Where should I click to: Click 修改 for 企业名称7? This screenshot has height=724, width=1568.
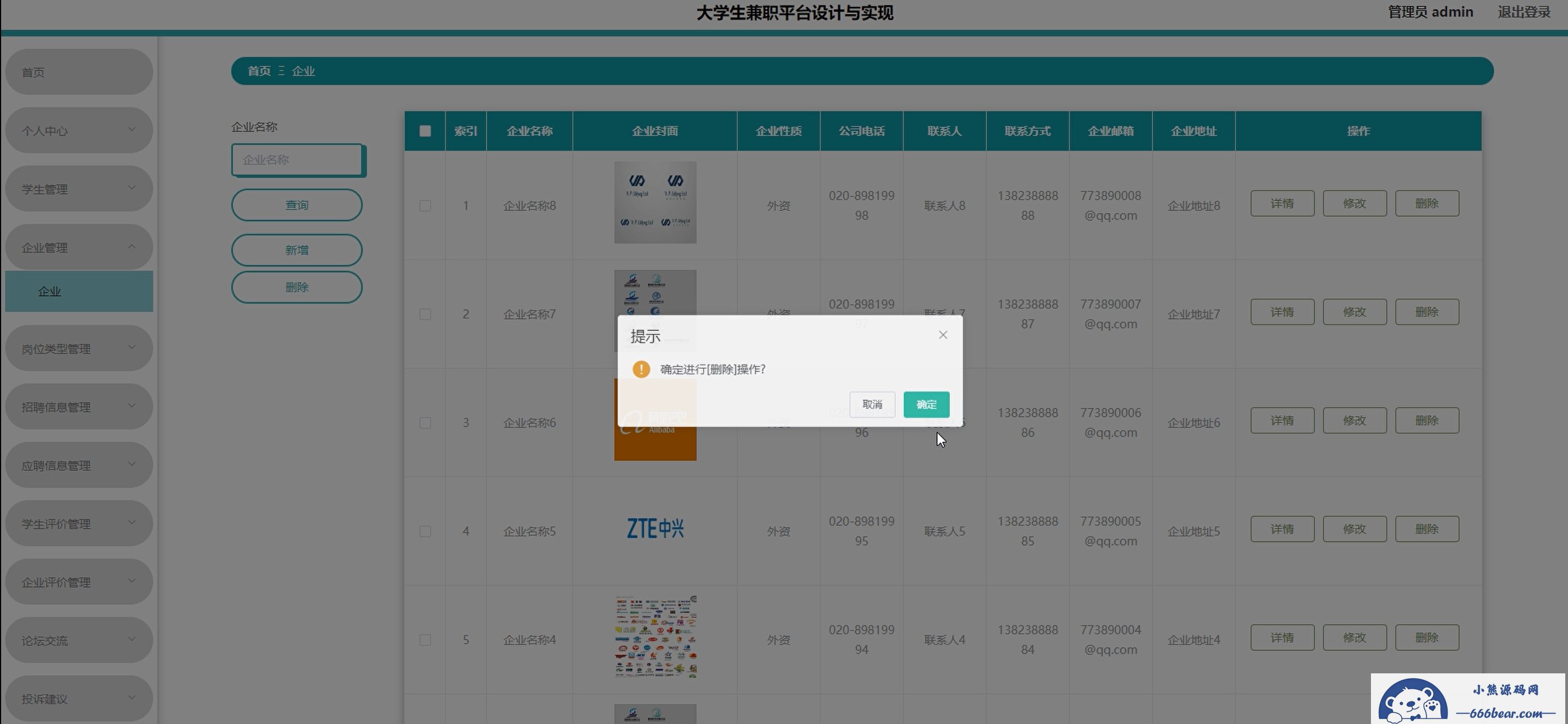pyautogui.click(x=1354, y=312)
